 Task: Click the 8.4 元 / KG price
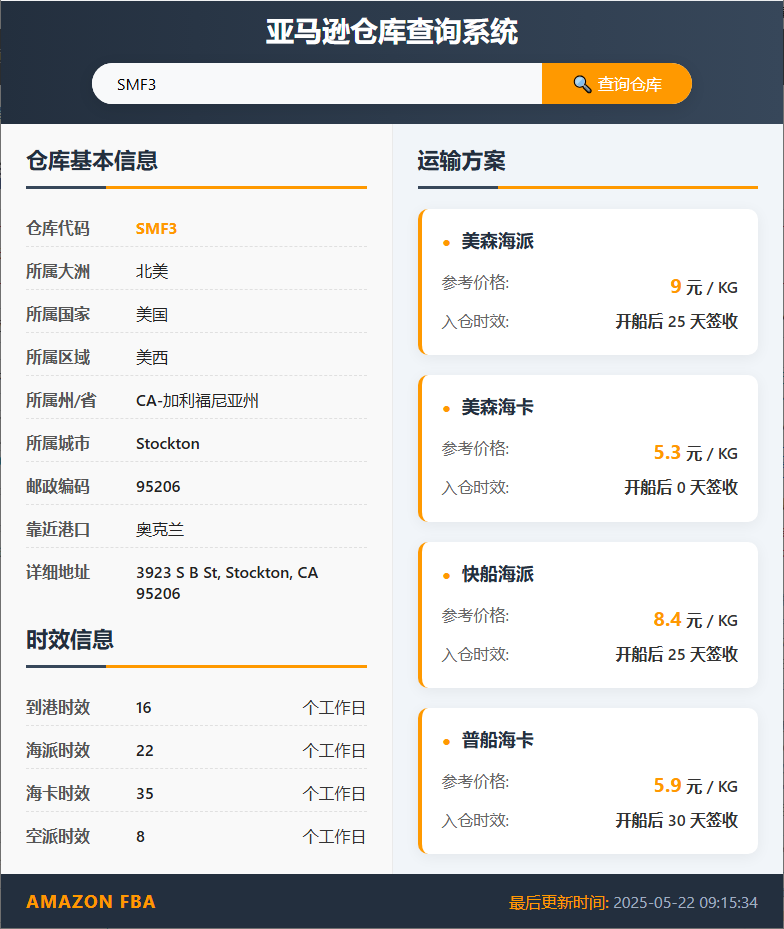696,620
